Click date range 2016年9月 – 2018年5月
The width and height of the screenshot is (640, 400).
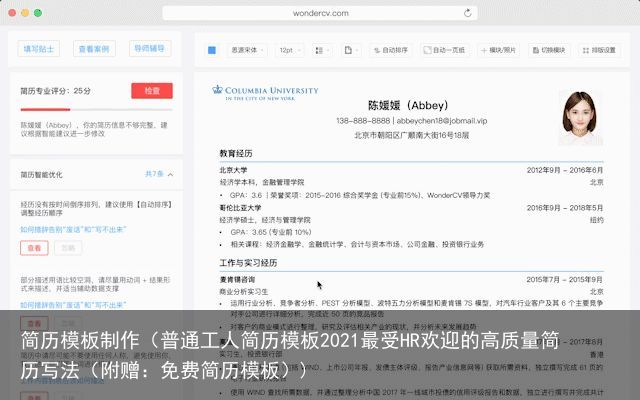(564, 208)
